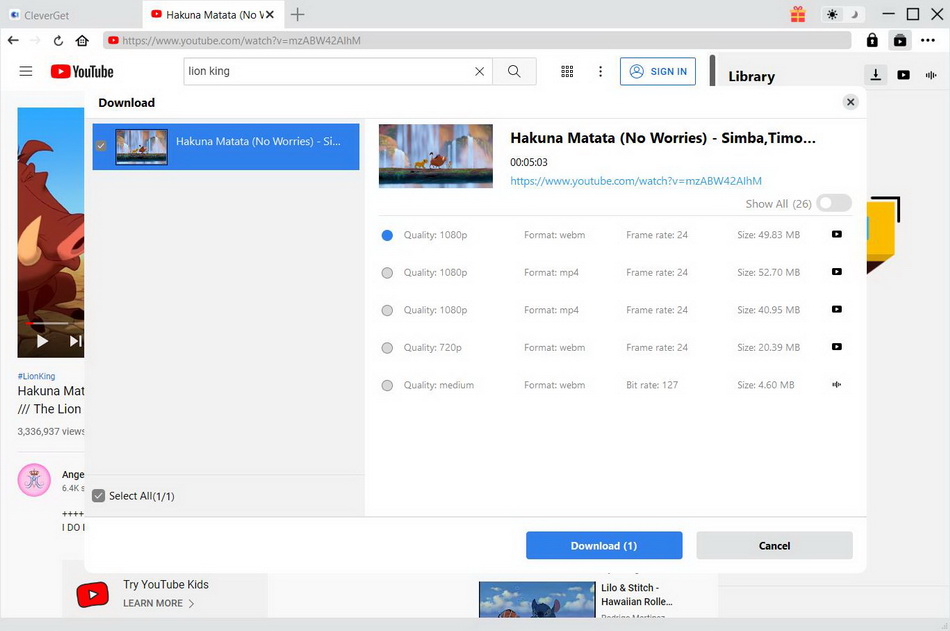
Task: Close the Download dialog with X
Action: click(x=850, y=102)
